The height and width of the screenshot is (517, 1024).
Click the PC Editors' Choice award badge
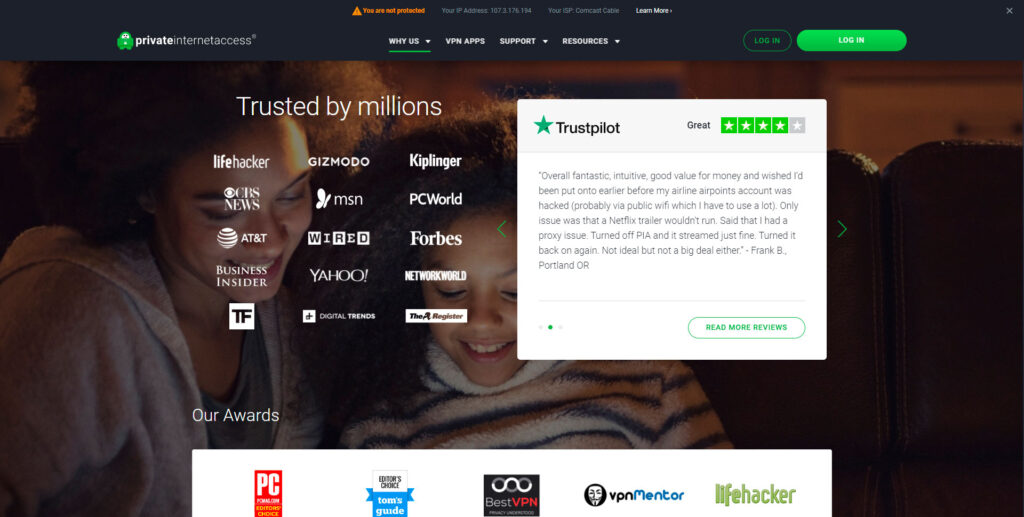(x=268, y=494)
